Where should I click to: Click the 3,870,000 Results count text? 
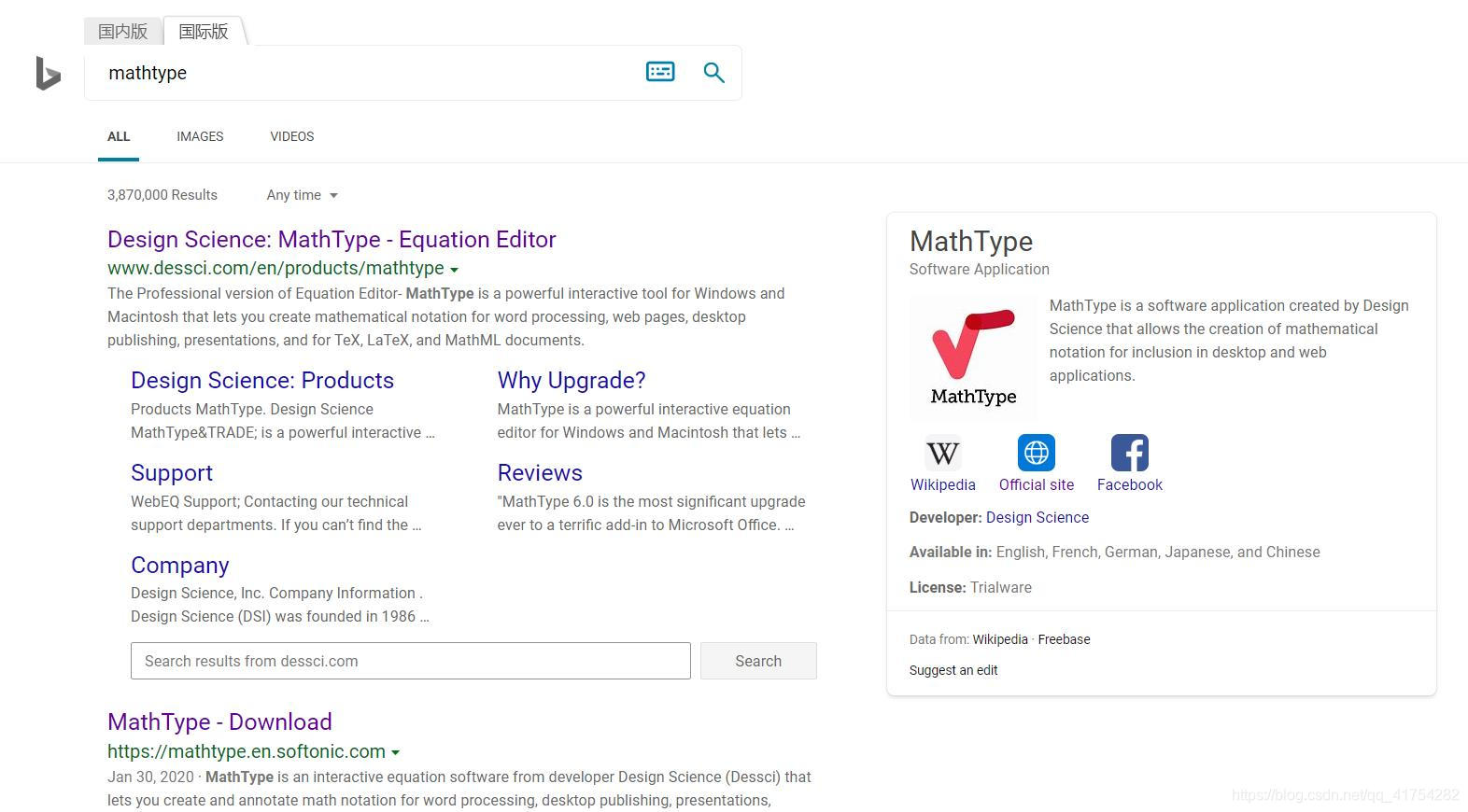click(162, 195)
